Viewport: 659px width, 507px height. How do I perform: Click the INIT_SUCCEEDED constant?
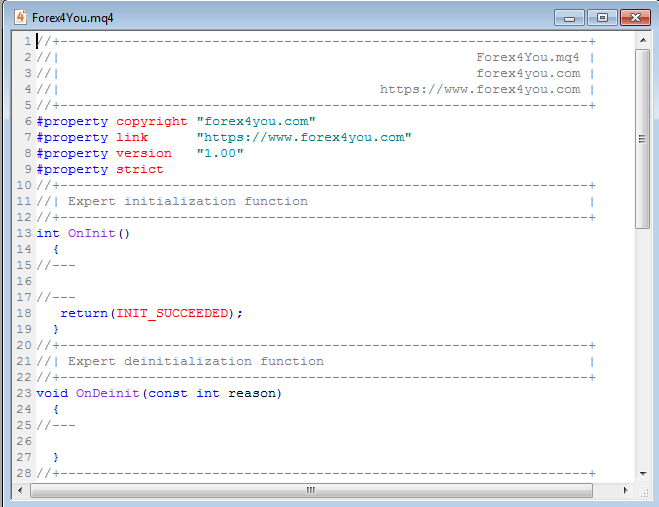172,313
